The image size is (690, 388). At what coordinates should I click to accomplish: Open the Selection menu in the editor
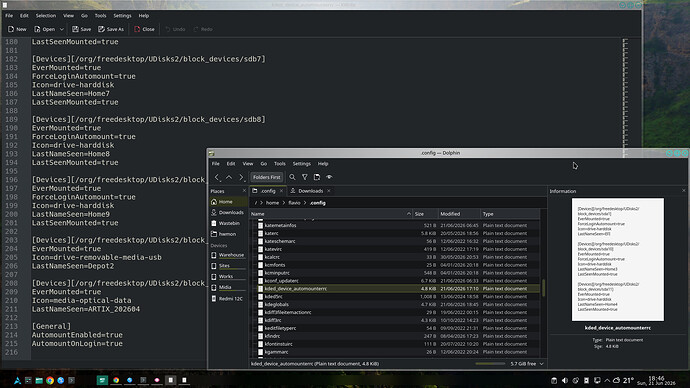click(x=46, y=15)
